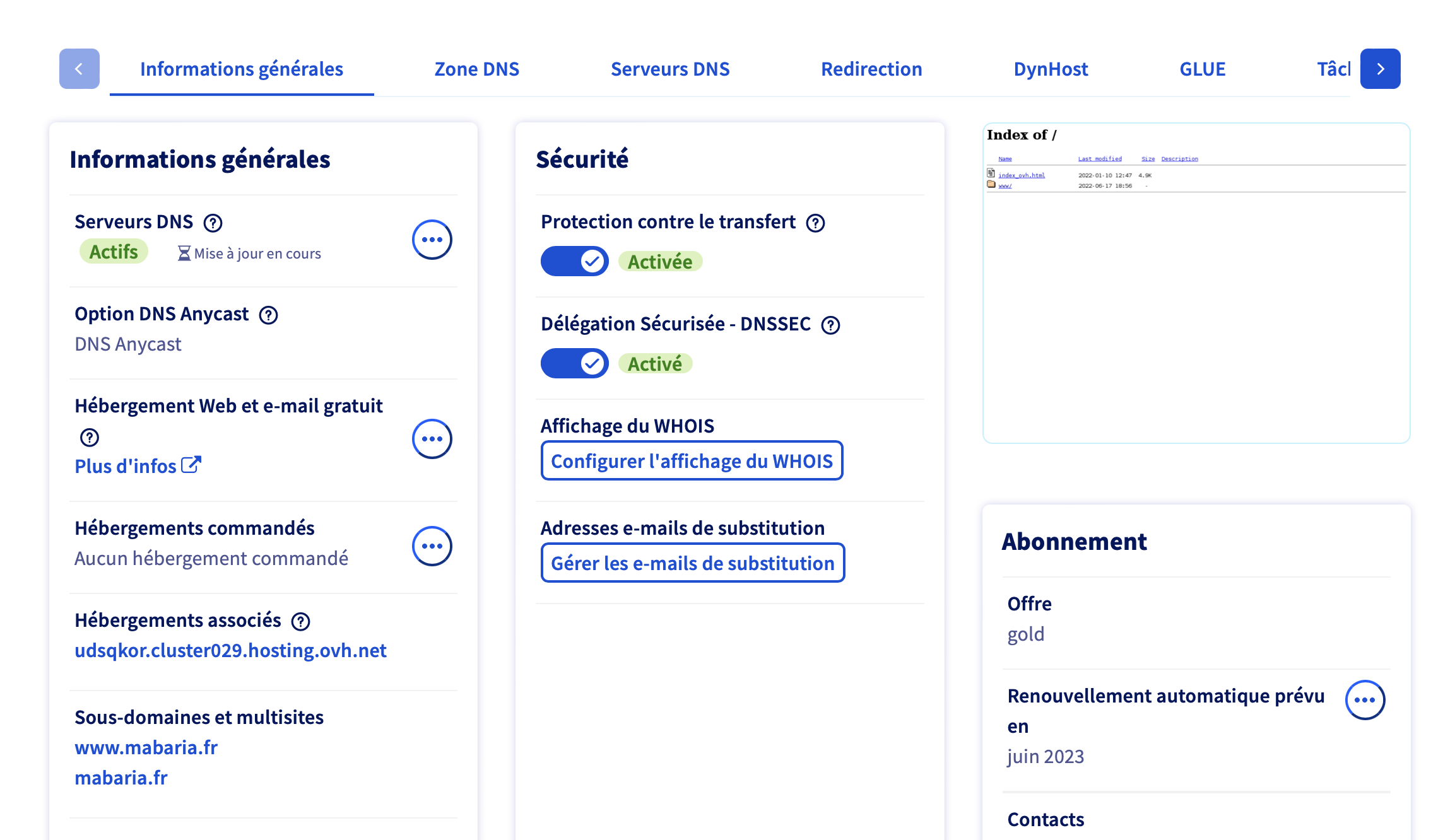Viewport: 1455px width, 840px height.
Task: Disable the transfer protection toggle
Action: coord(574,261)
